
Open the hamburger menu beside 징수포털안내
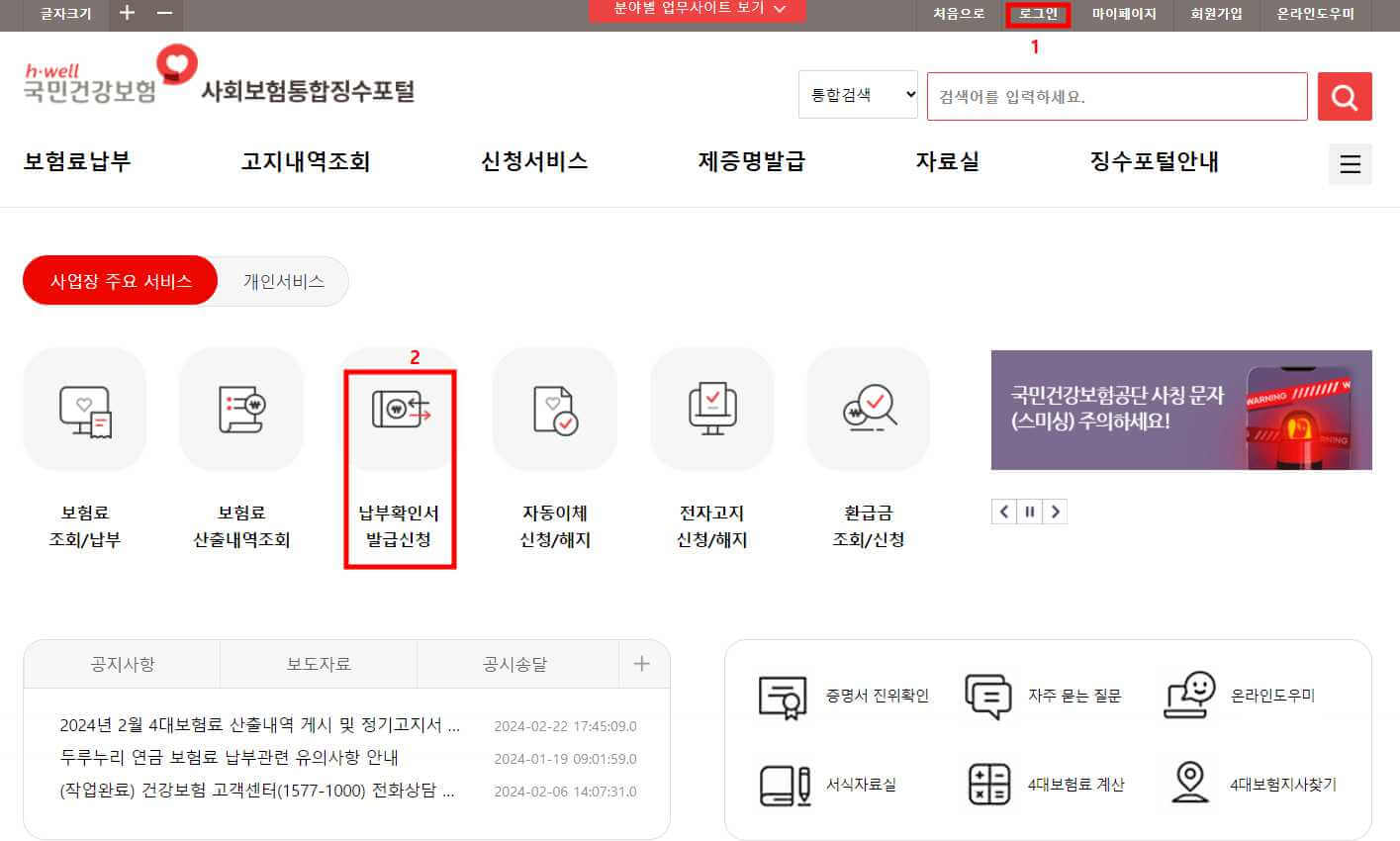click(x=1350, y=163)
